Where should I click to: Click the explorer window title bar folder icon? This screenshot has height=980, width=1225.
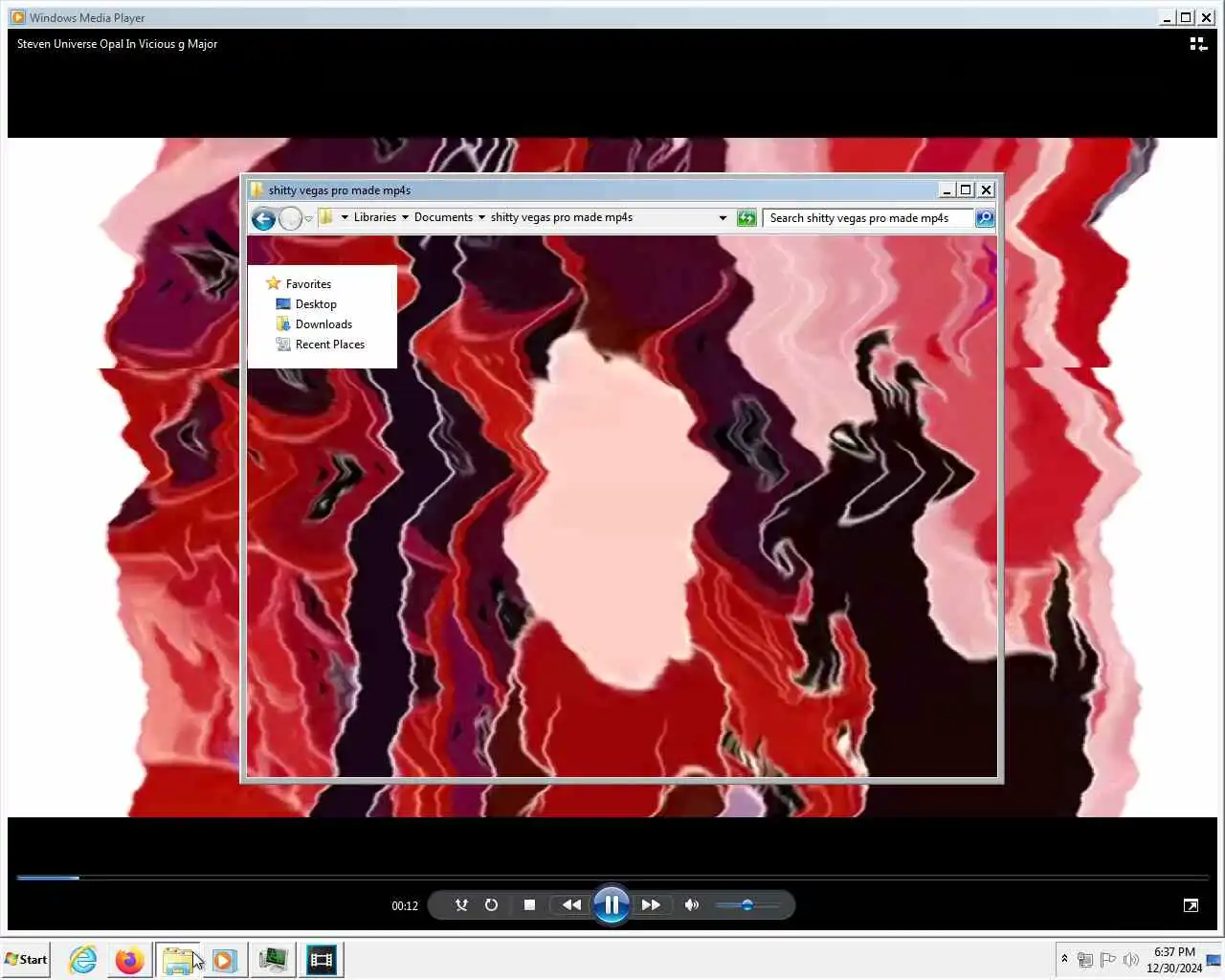tap(256, 189)
